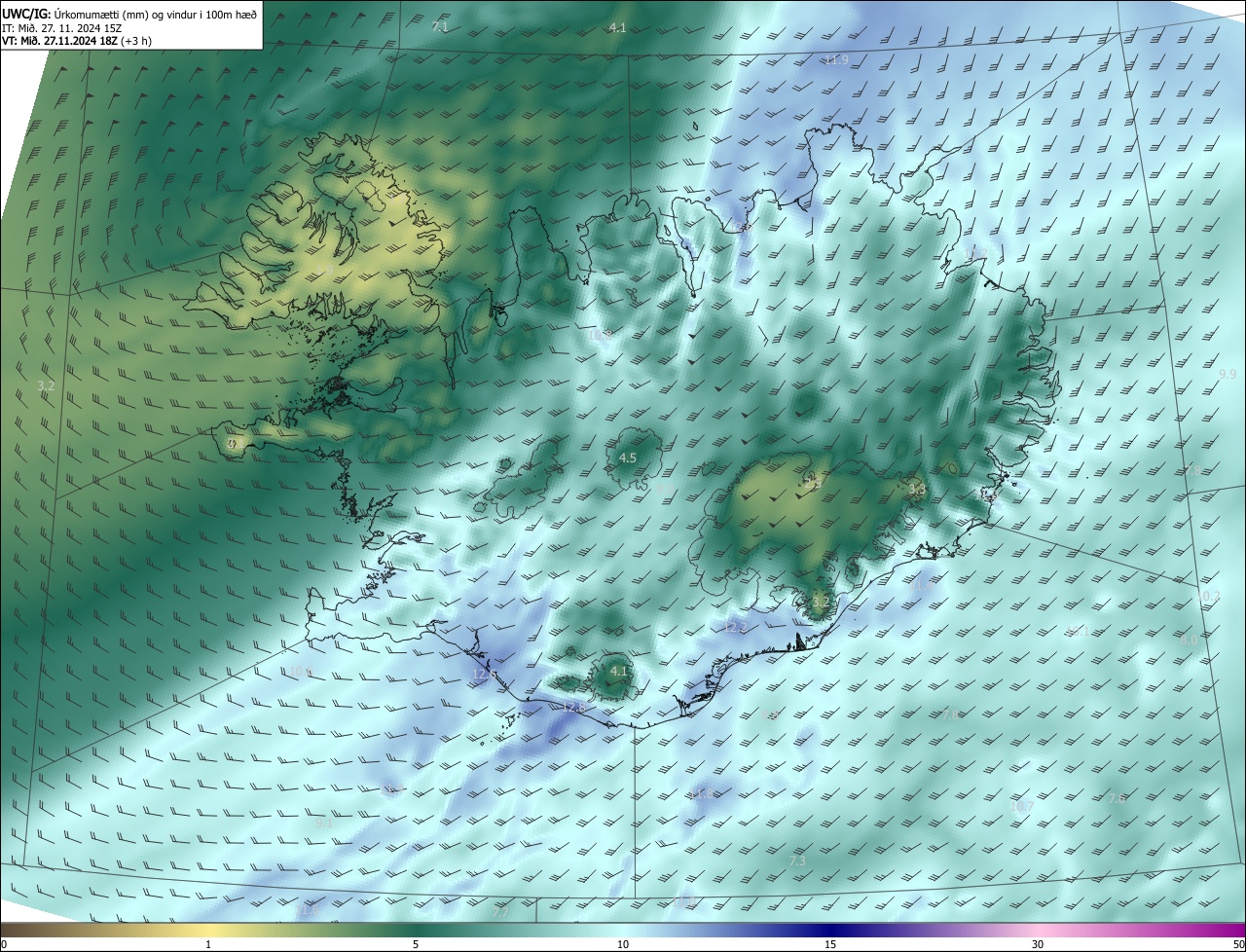1246x952 pixels.
Task: Click the 9.1 value label
Action: coord(324,823)
